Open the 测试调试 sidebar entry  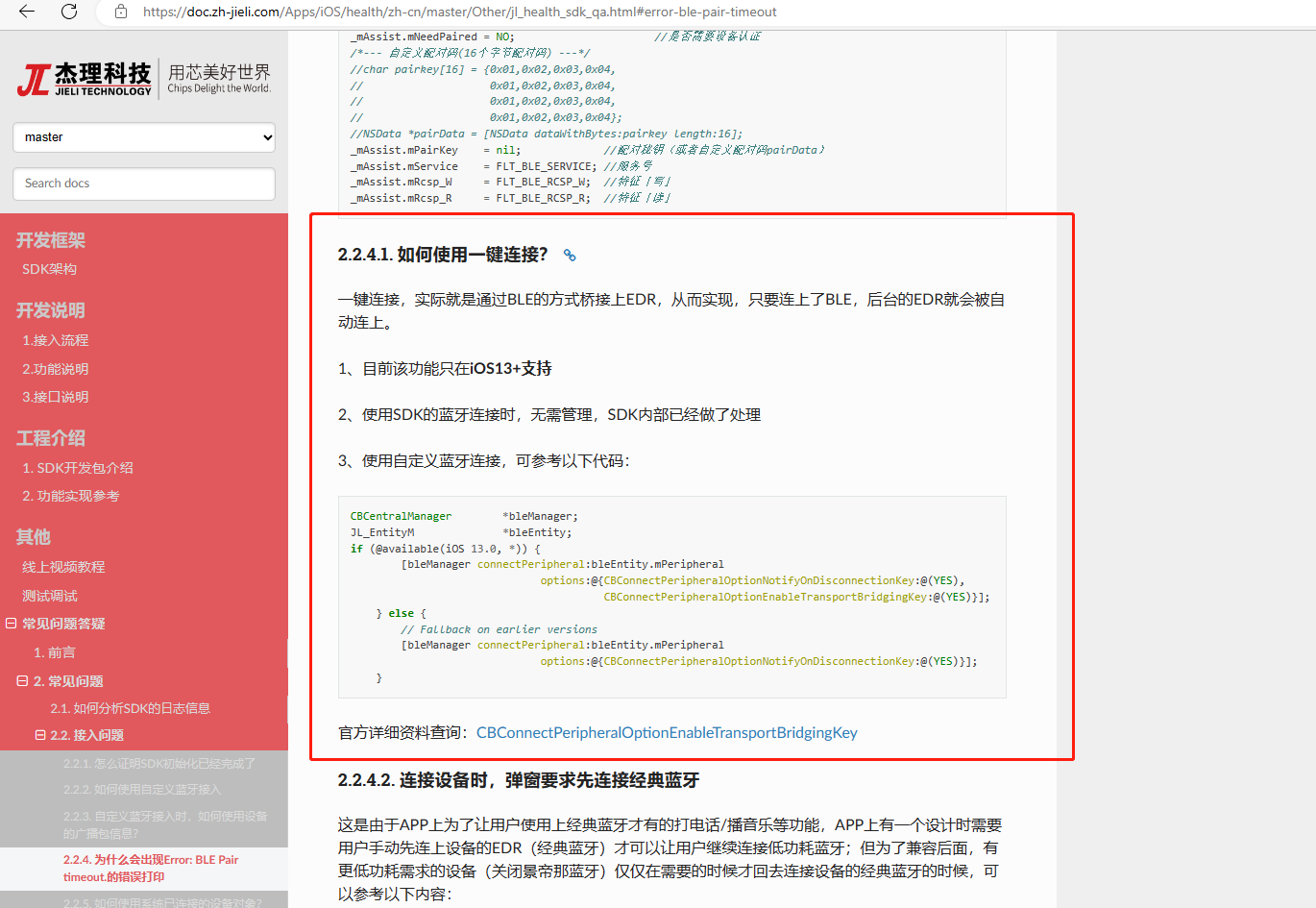(x=50, y=596)
